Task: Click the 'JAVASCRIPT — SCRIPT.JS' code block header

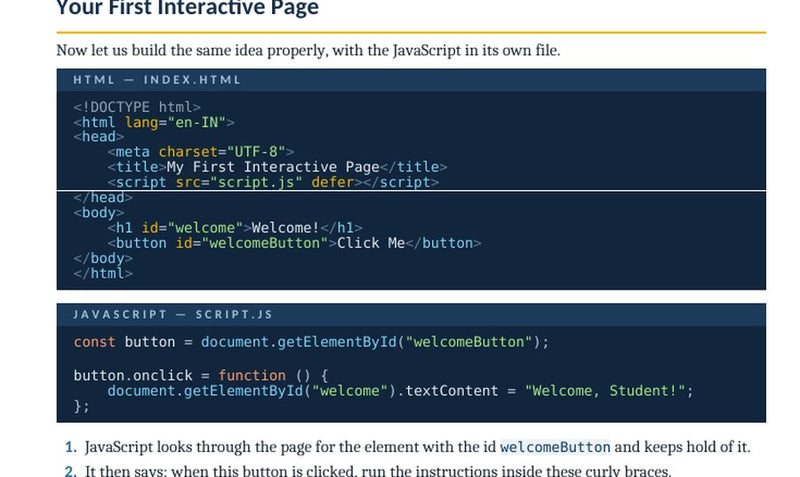Action: [x=411, y=315]
